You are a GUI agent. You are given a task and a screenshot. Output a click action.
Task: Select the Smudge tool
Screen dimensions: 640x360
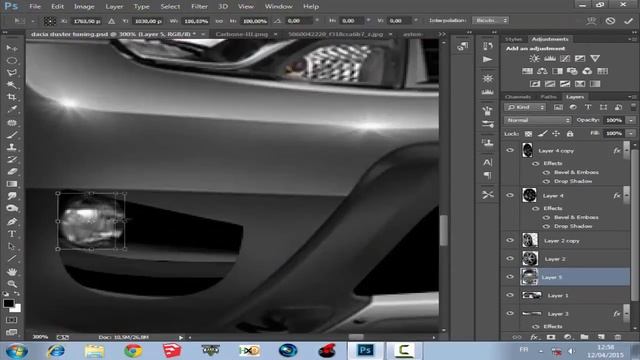click(11, 196)
